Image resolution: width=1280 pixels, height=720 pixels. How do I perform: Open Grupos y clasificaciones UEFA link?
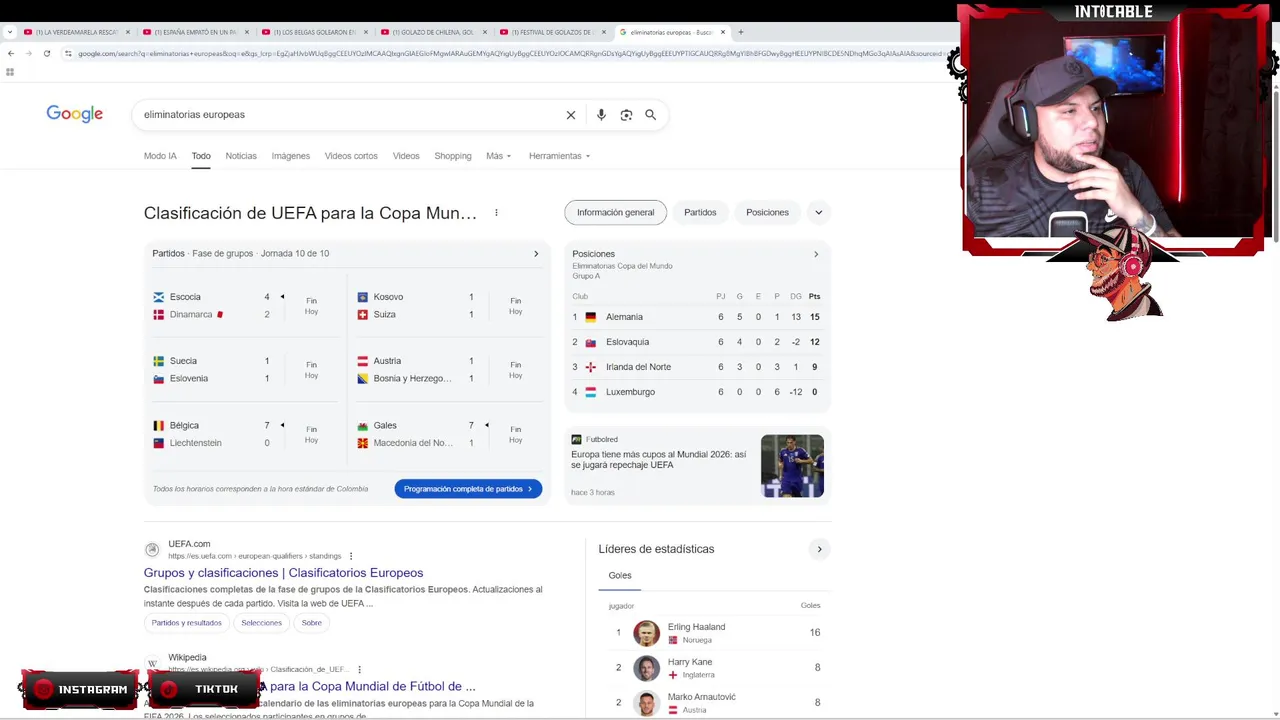(x=283, y=573)
